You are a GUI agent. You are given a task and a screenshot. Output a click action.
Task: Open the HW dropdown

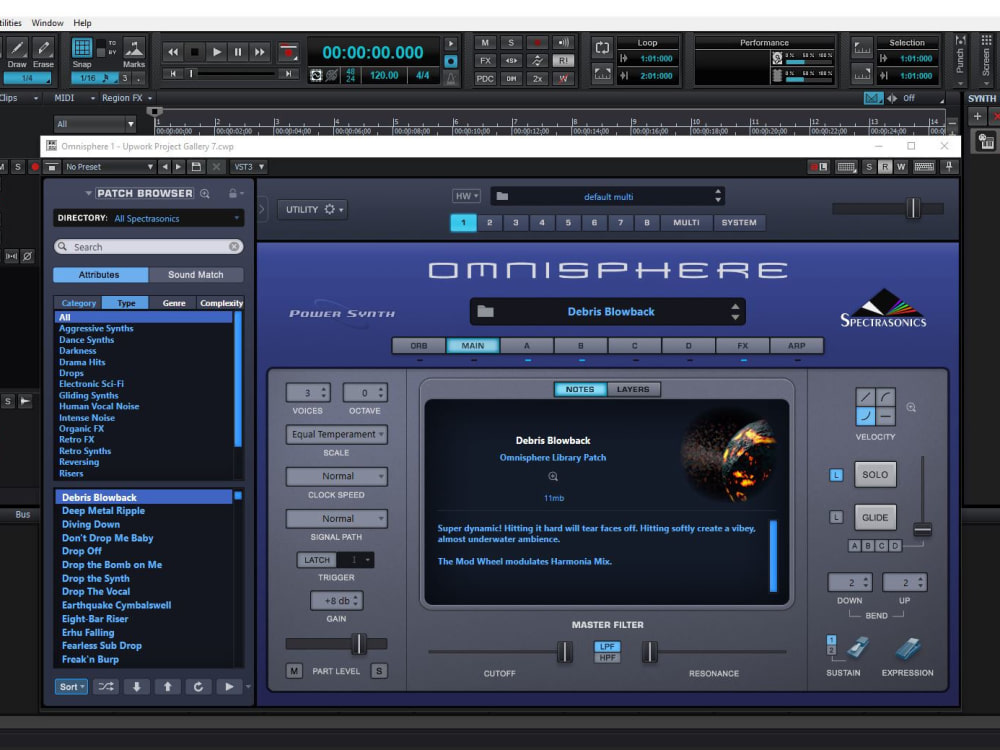tap(466, 196)
